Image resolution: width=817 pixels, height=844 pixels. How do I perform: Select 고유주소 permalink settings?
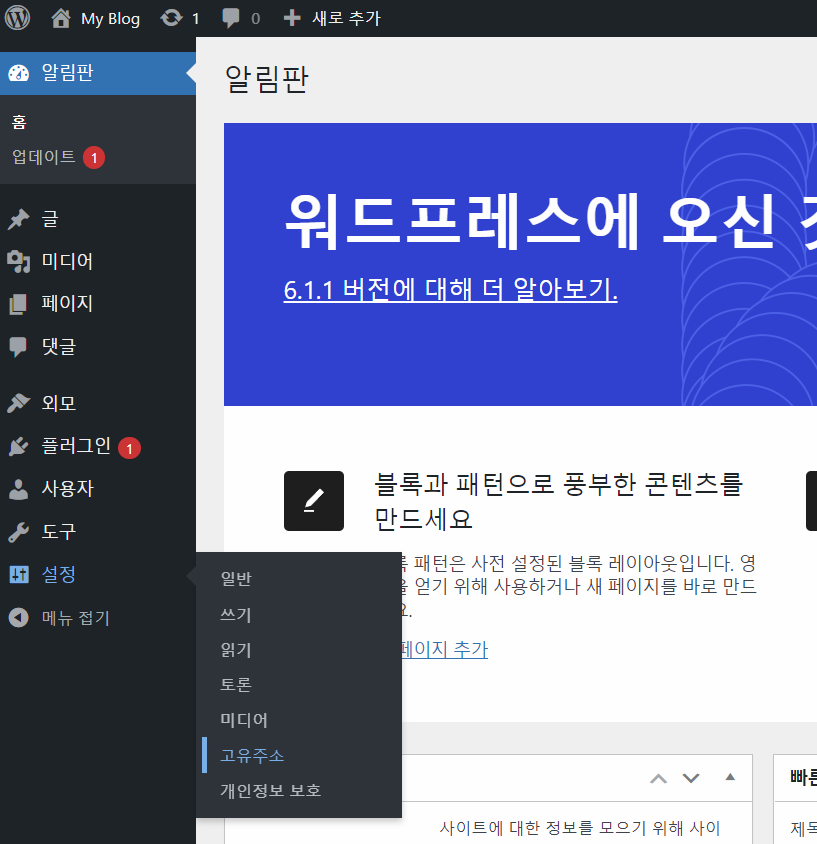click(252, 755)
